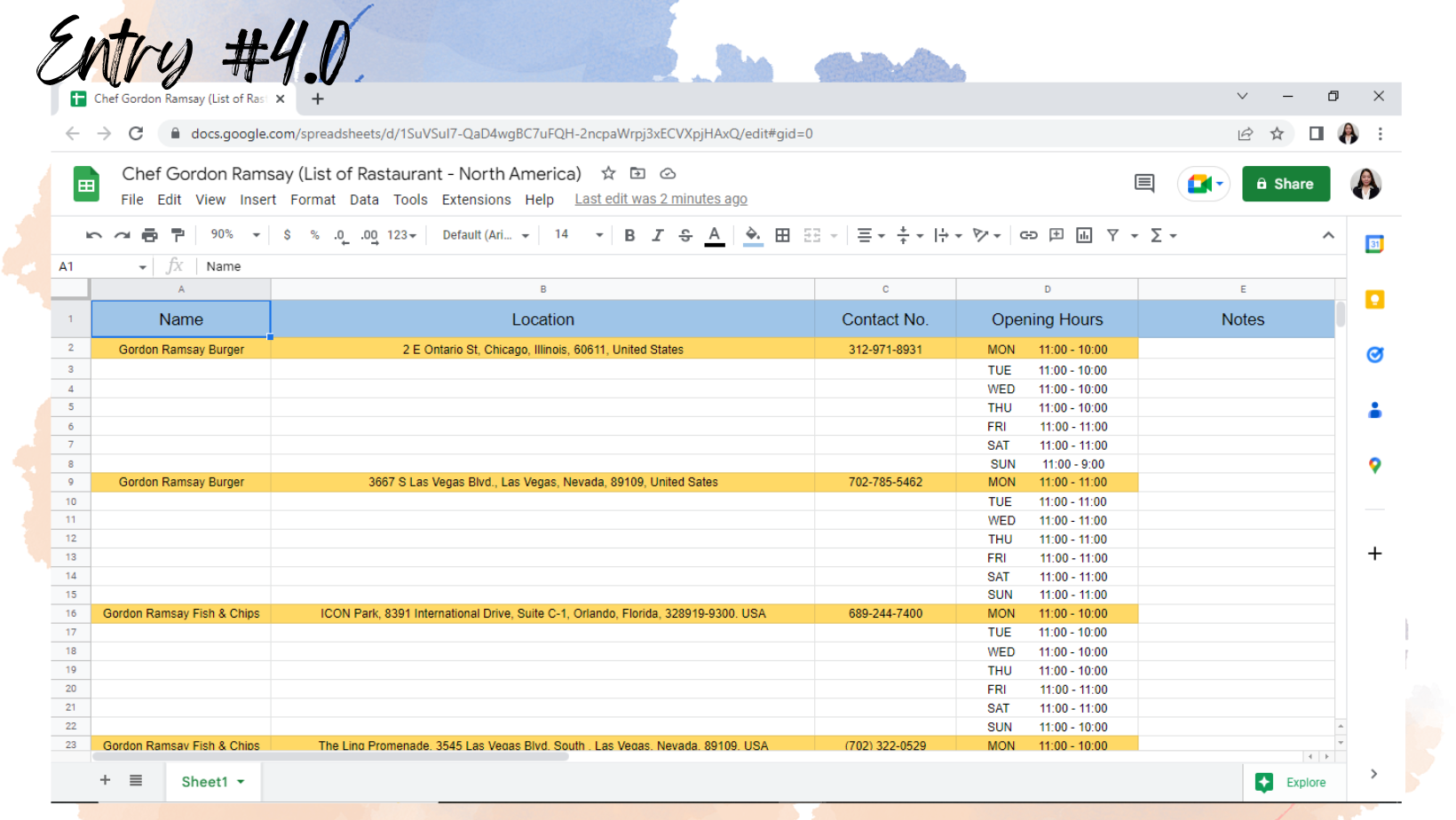Reload the browser page
The height and width of the screenshot is (820, 1456).
136,134
